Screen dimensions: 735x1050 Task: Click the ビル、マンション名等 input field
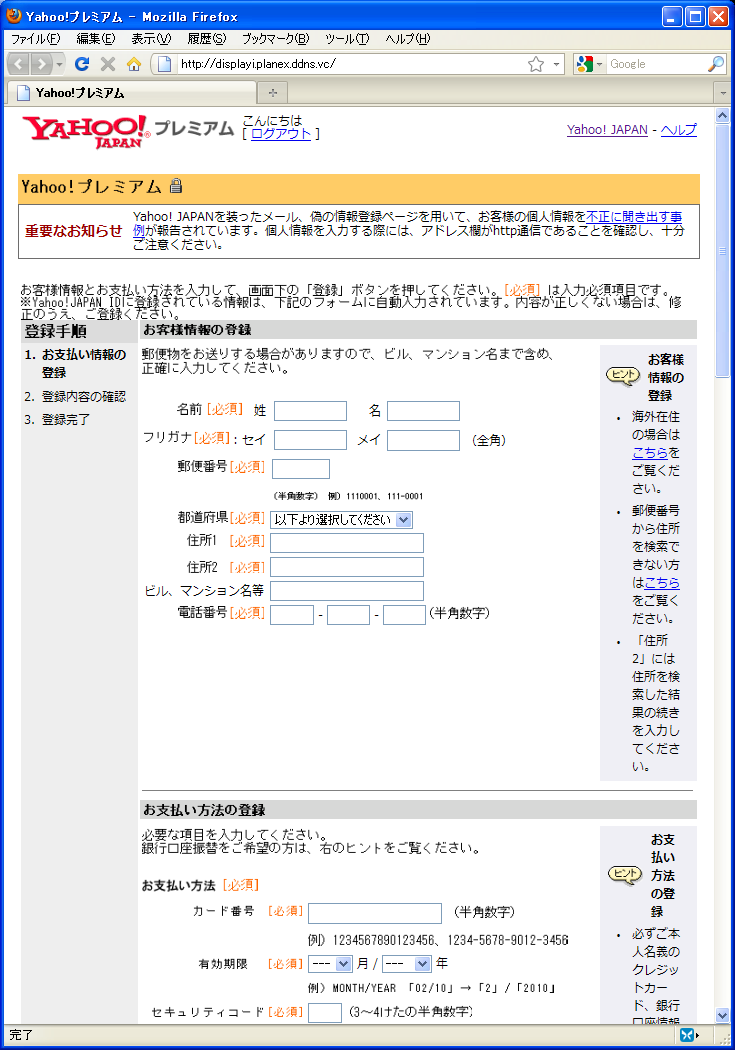coord(347,591)
